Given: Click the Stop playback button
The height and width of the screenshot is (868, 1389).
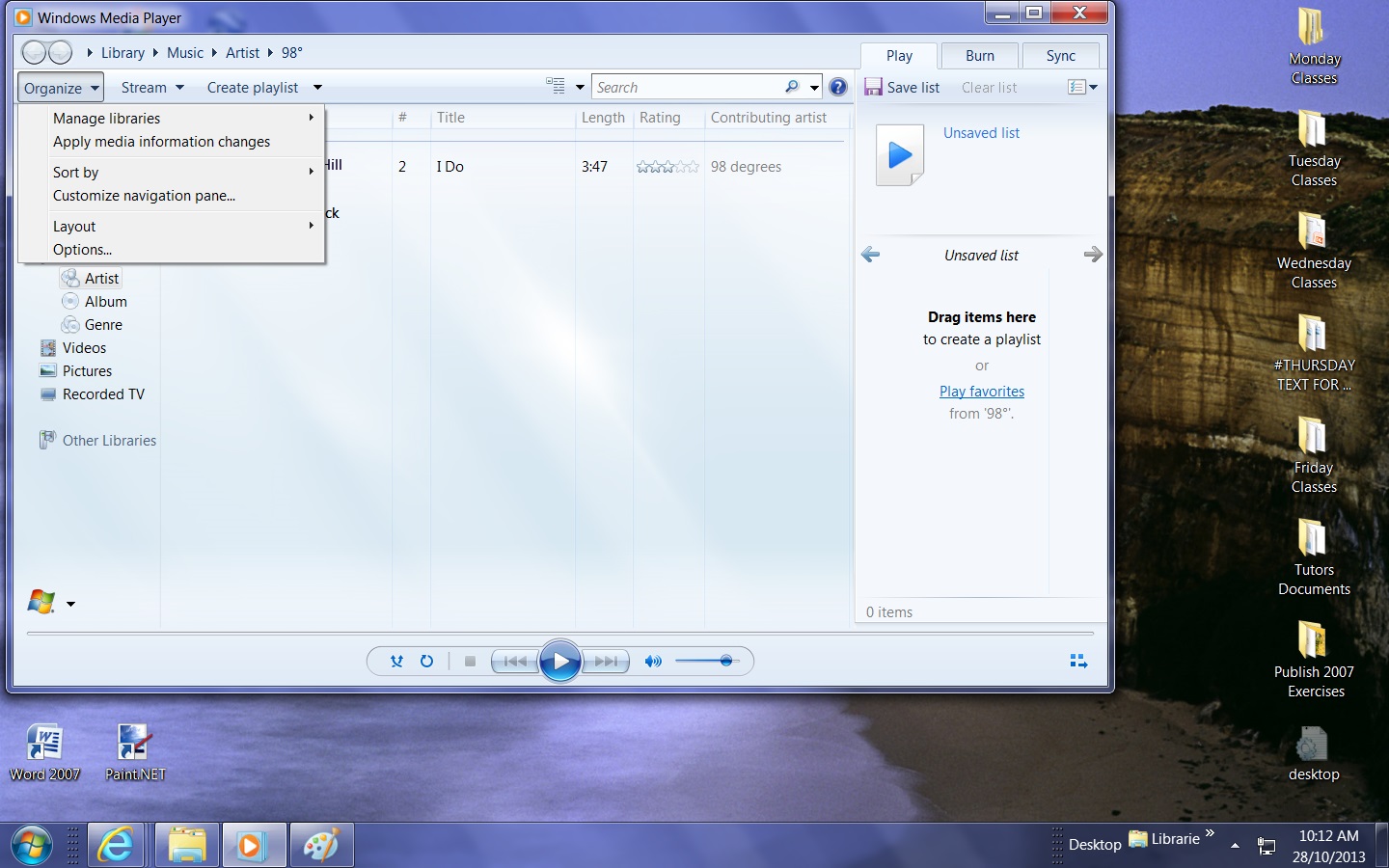Looking at the screenshot, I should (x=470, y=662).
